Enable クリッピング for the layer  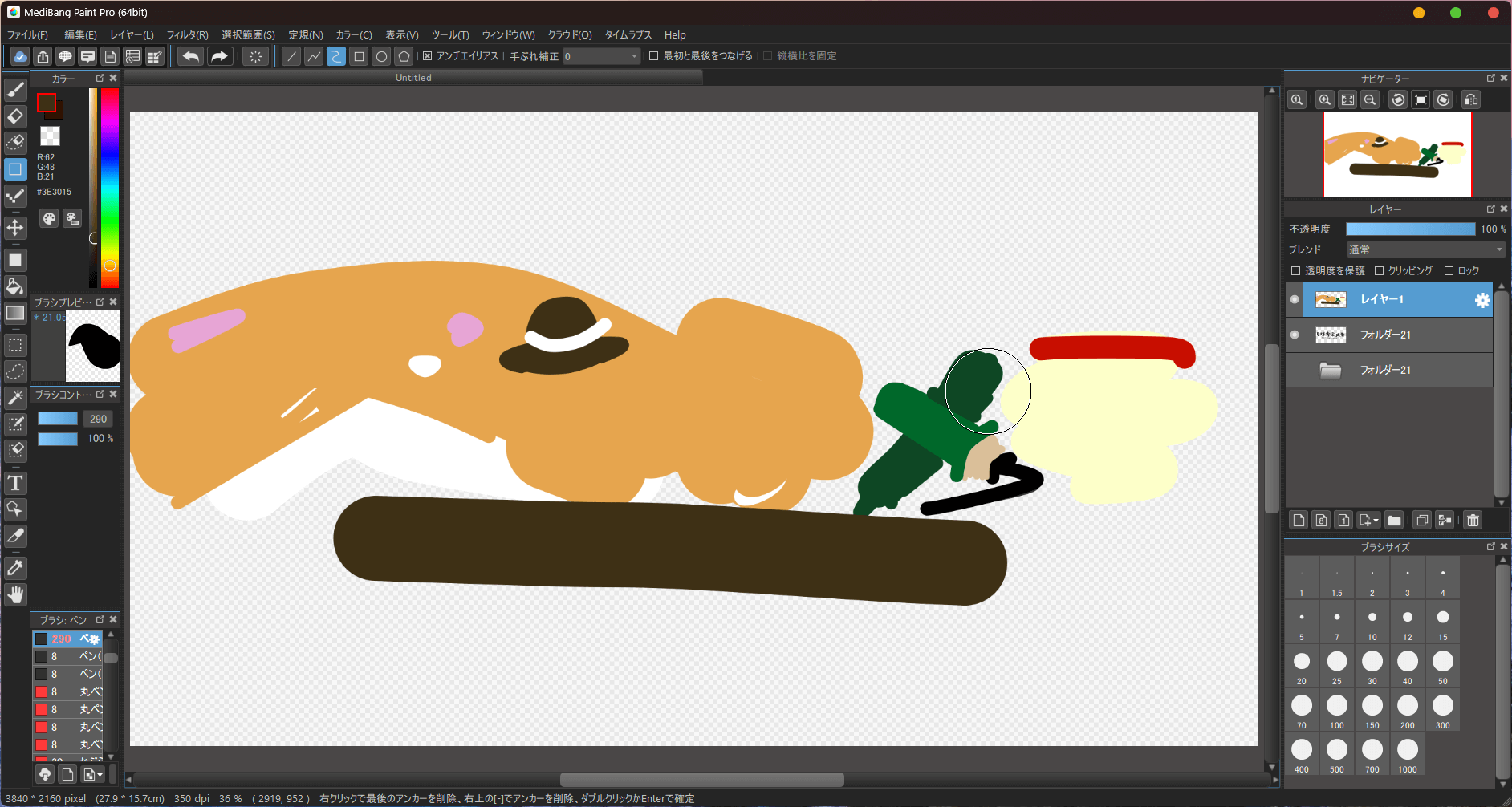1380,271
